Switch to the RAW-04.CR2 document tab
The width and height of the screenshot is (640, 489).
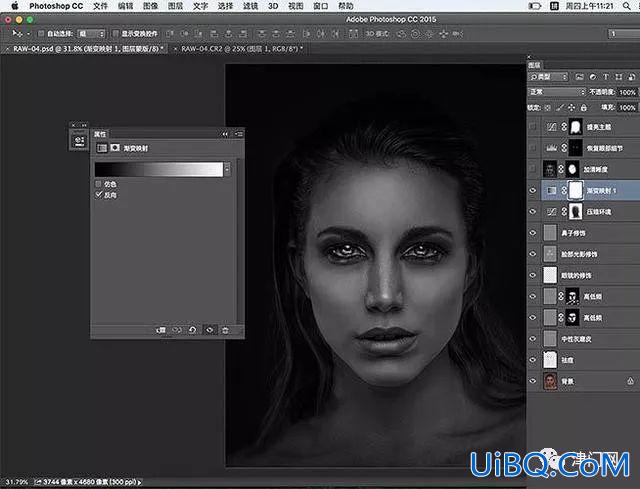tap(241, 49)
